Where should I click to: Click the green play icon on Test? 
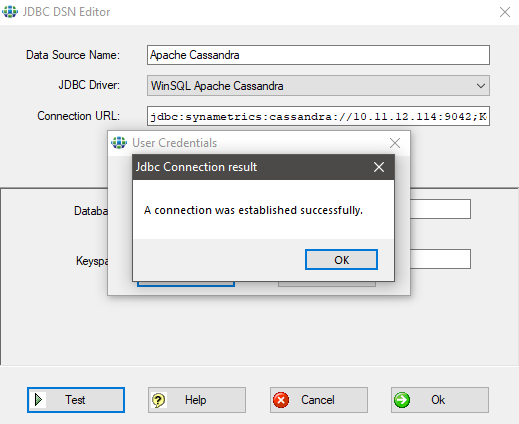click(x=38, y=399)
